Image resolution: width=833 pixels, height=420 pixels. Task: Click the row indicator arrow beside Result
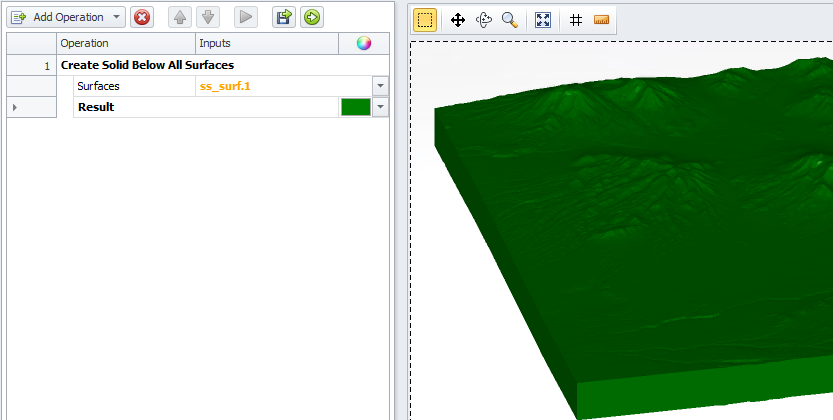15,107
